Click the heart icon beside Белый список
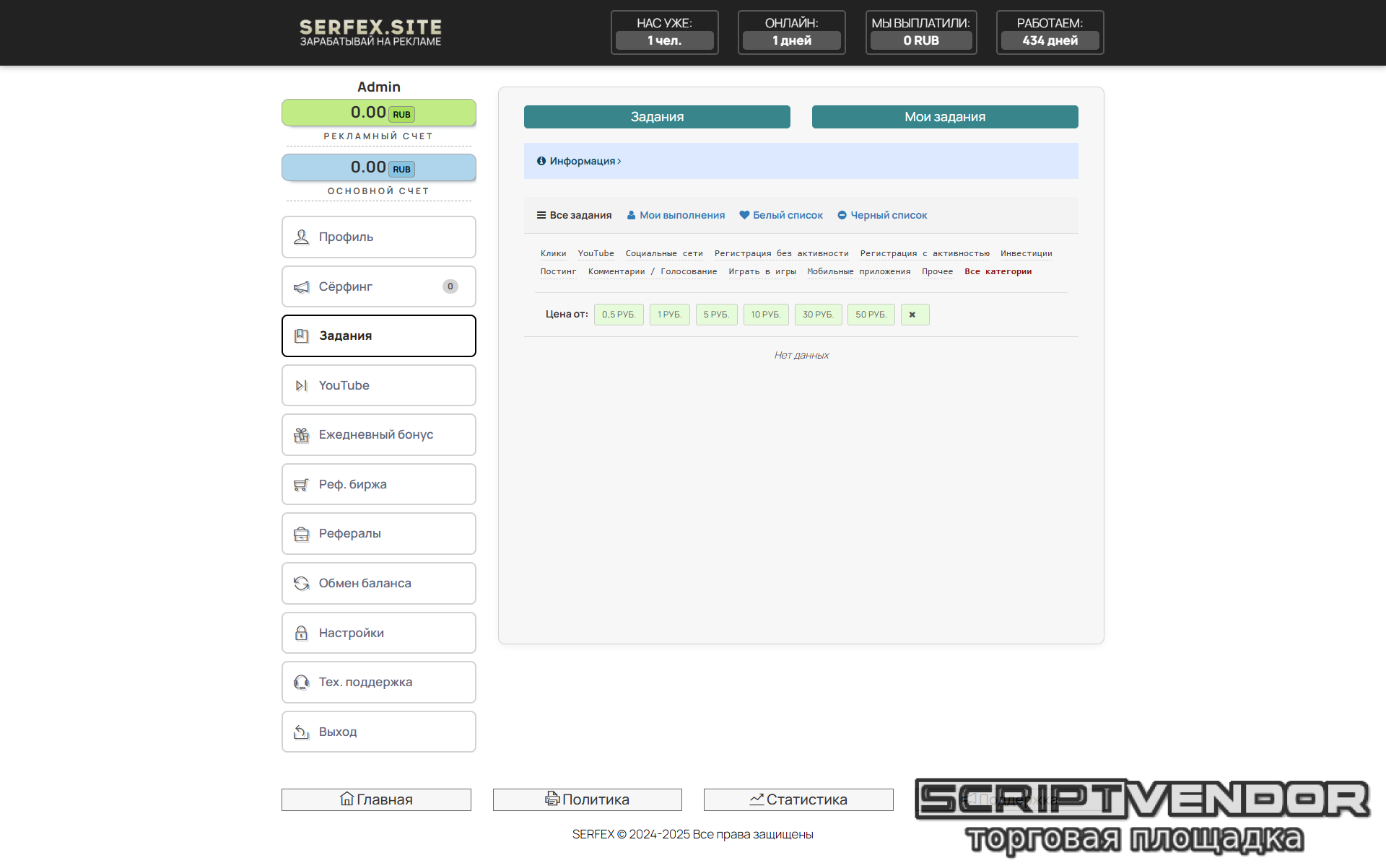 (744, 215)
